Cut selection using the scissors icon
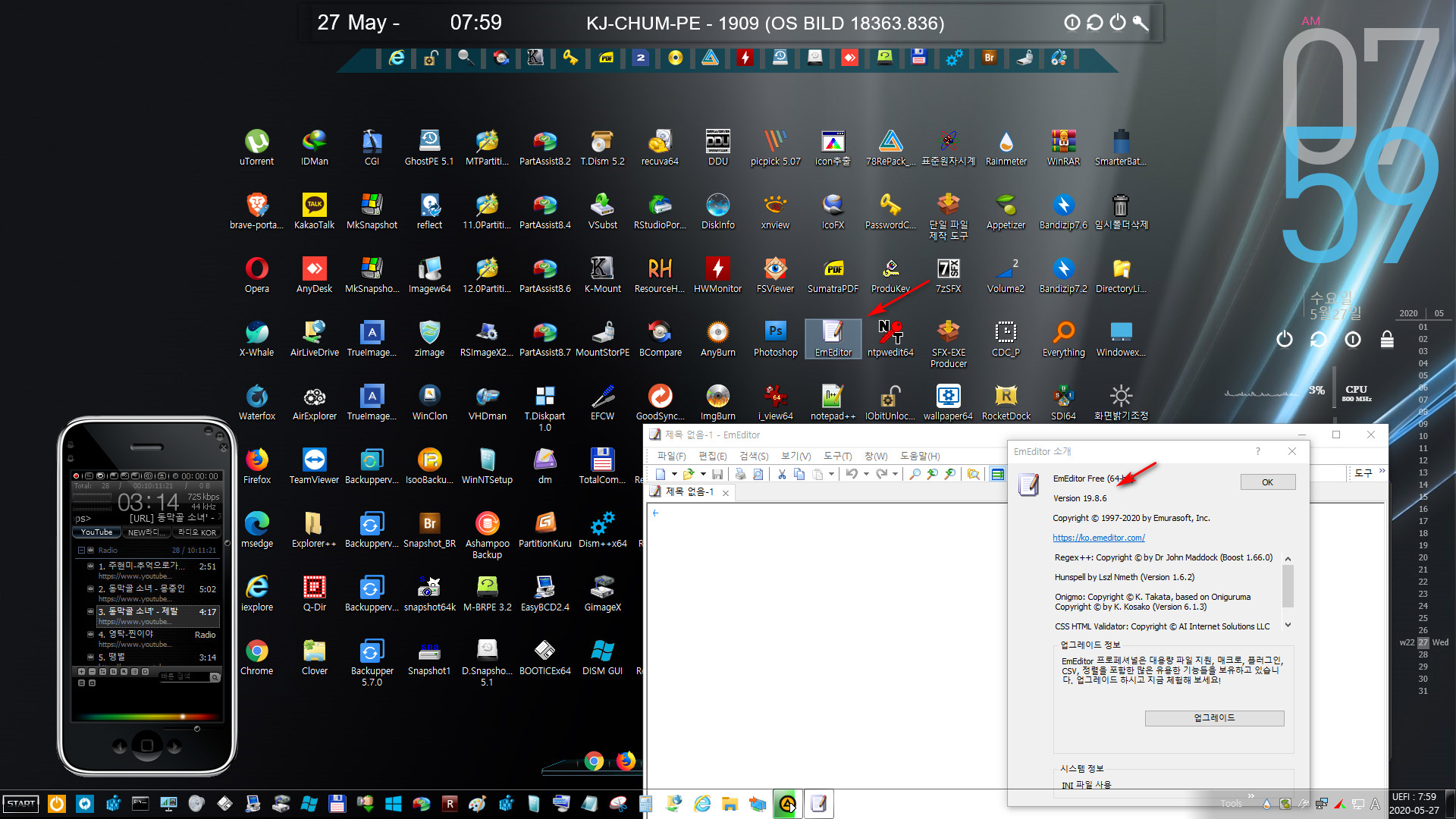 click(x=782, y=474)
